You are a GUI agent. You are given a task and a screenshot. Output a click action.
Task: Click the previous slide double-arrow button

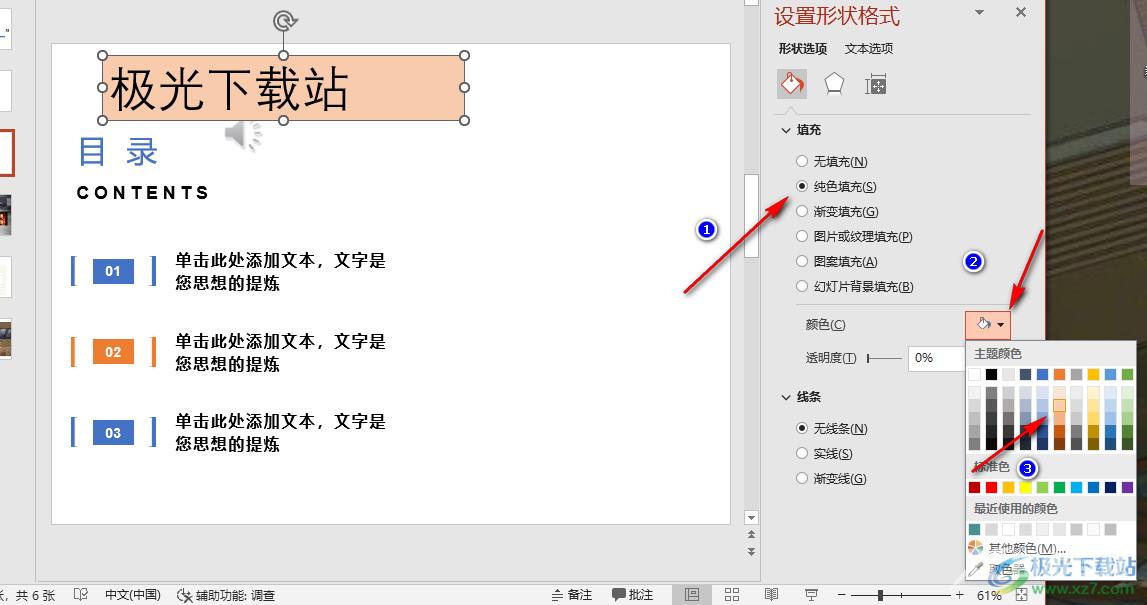tap(751, 535)
